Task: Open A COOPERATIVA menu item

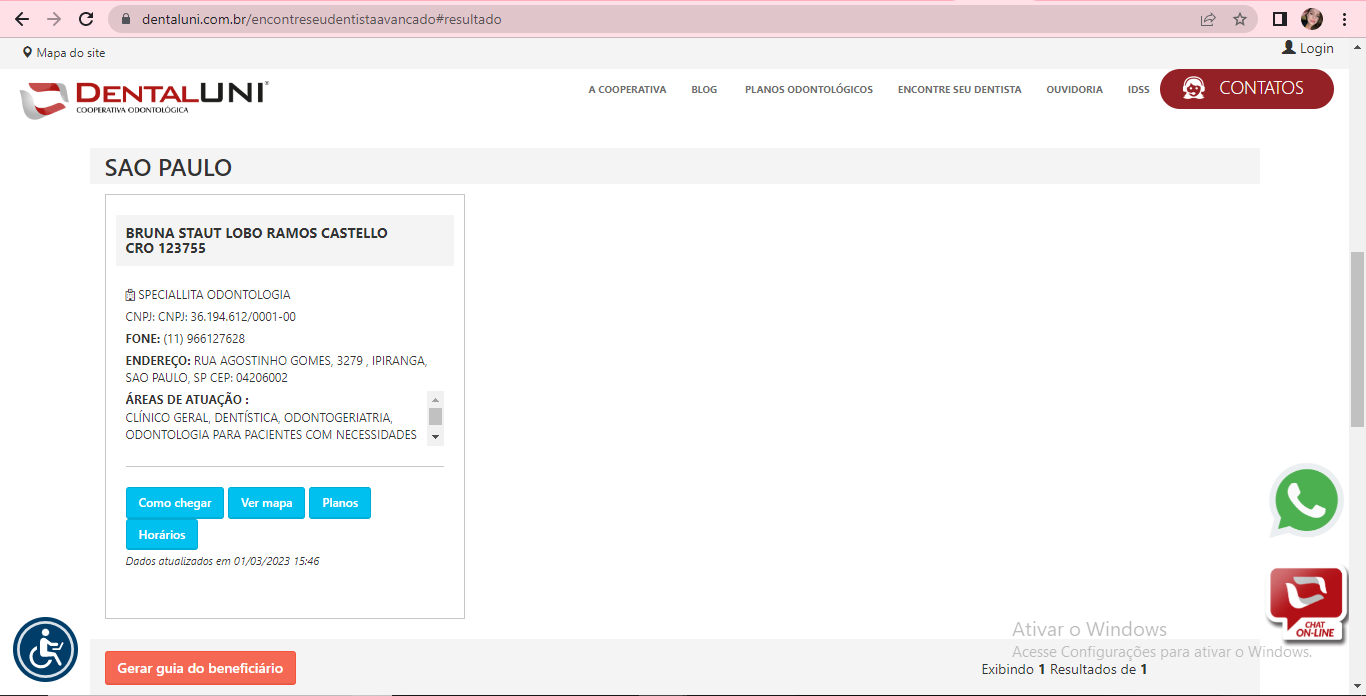Action: pyautogui.click(x=627, y=89)
